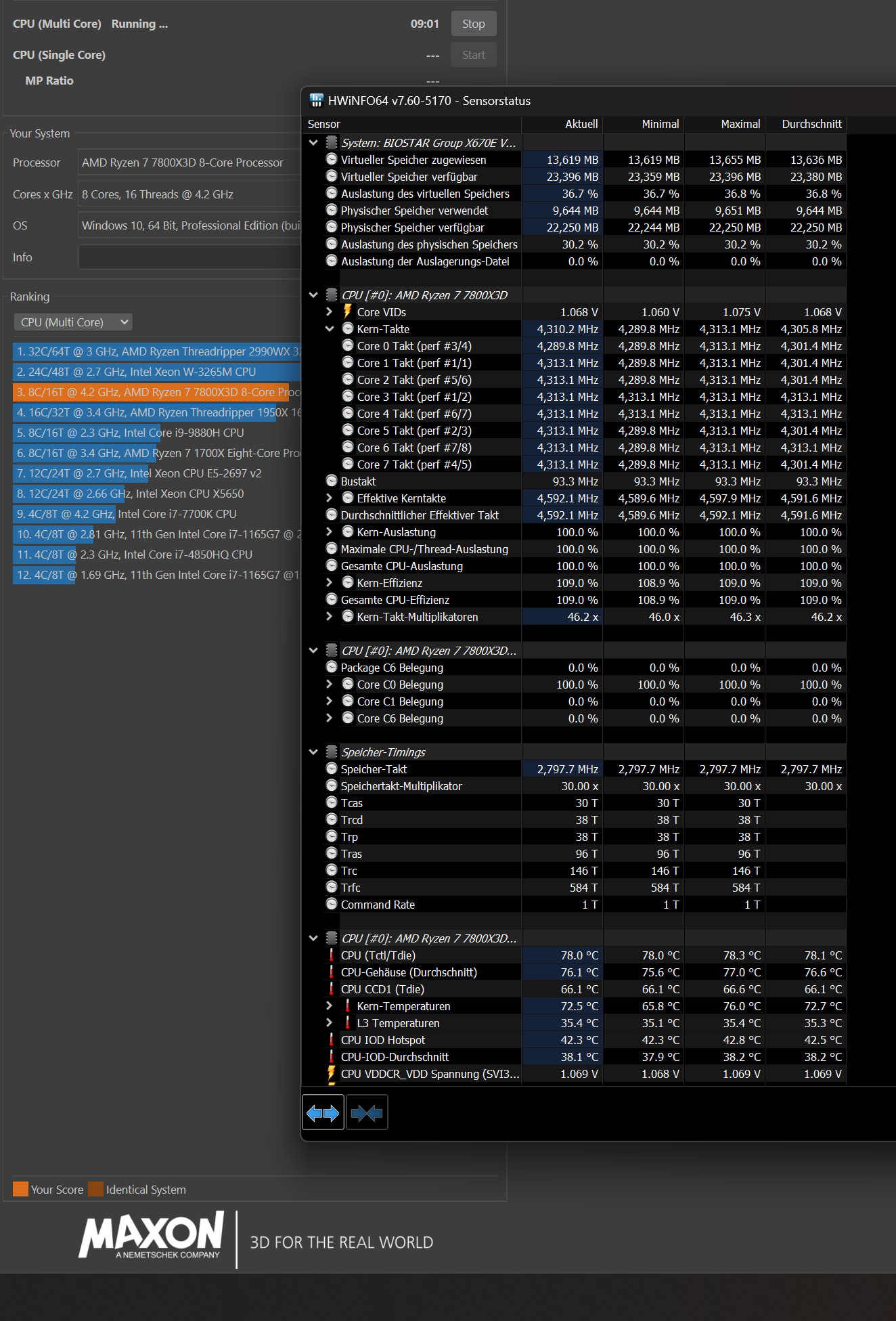Expand the Kern-Auslastung row
The image size is (896, 1321).
[330, 532]
